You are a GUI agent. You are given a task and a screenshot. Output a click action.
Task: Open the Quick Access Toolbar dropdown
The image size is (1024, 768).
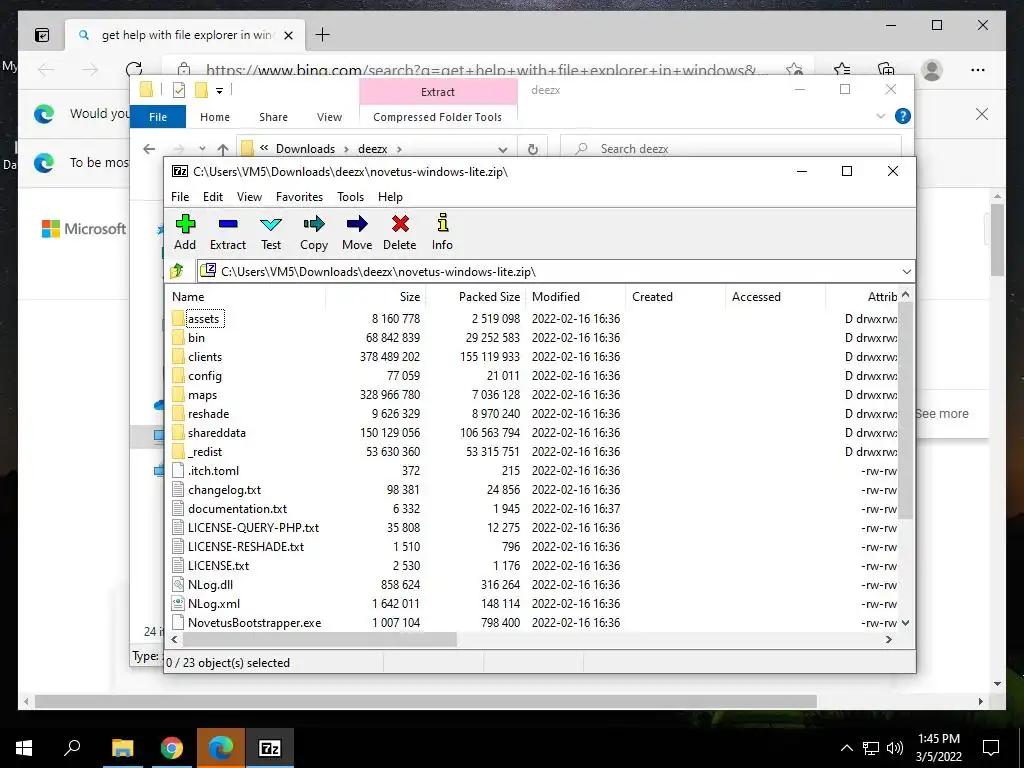coord(219,91)
